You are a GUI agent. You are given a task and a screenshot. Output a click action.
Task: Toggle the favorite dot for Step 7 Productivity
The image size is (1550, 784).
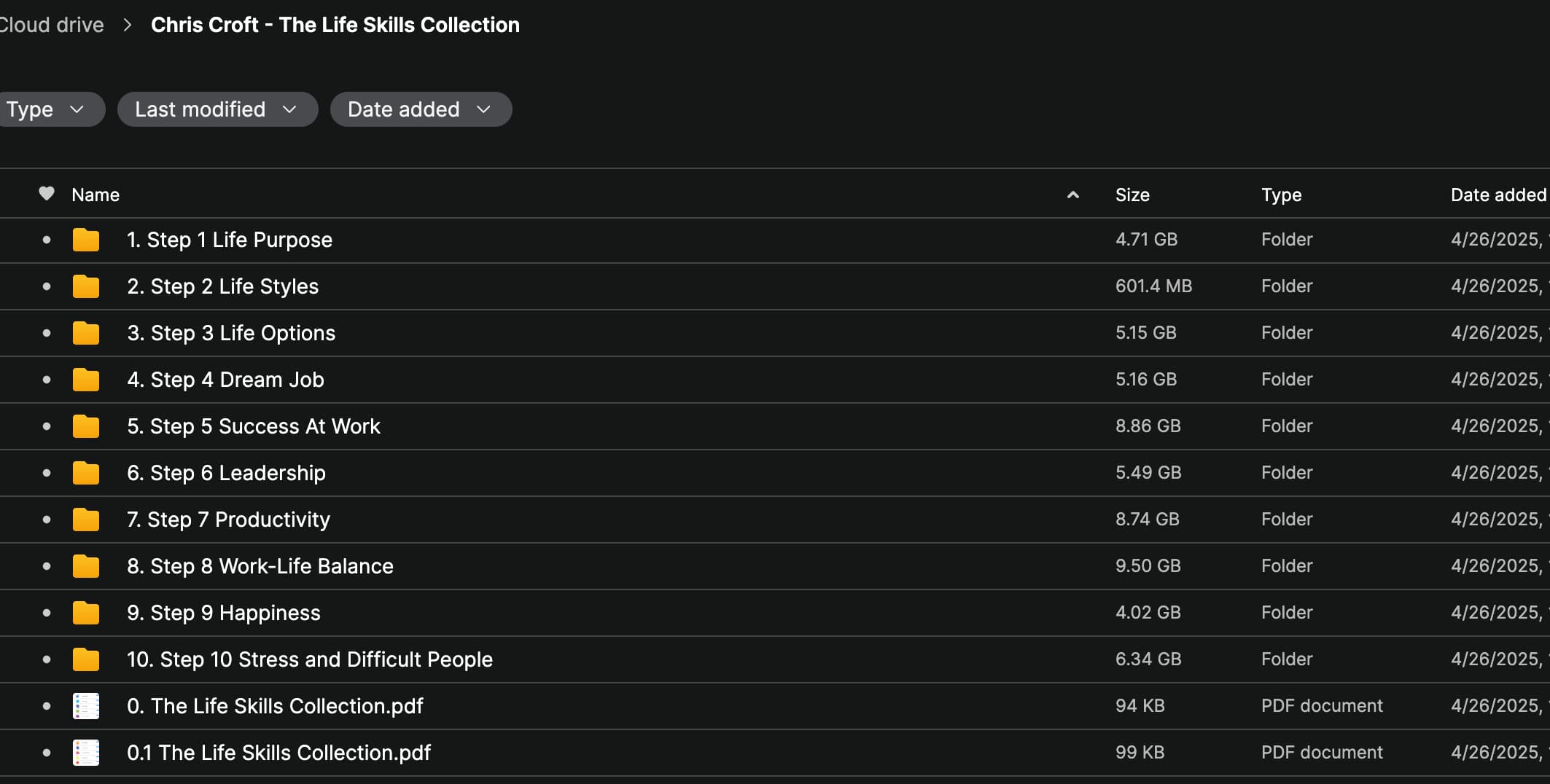47,520
